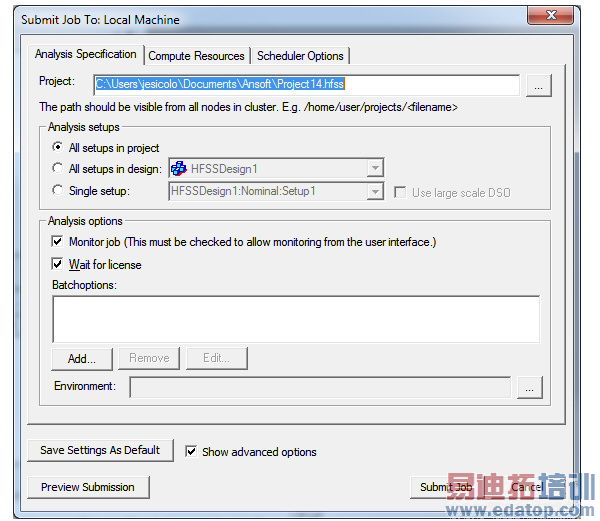Screen dimensions: 600x521
Task: Open the Single setup dropdown arrow
Action: click(375, 191)
